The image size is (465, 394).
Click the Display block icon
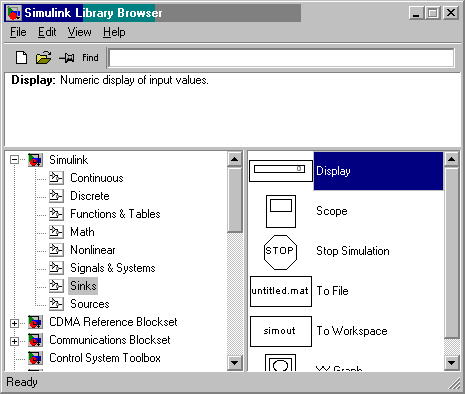click(x=281, y=171)
